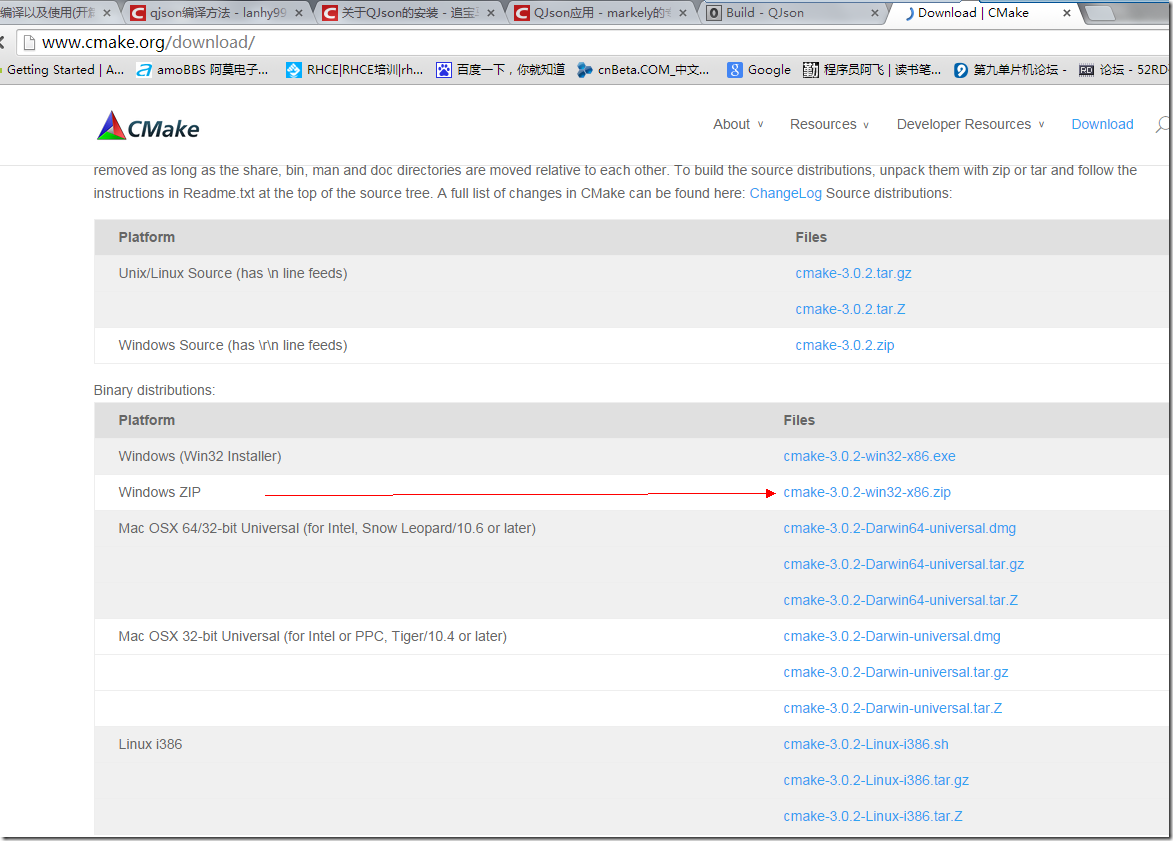
Task: Download cmake-3.0.2-Linux-i386.tar.Z
Action: point(873,816)
